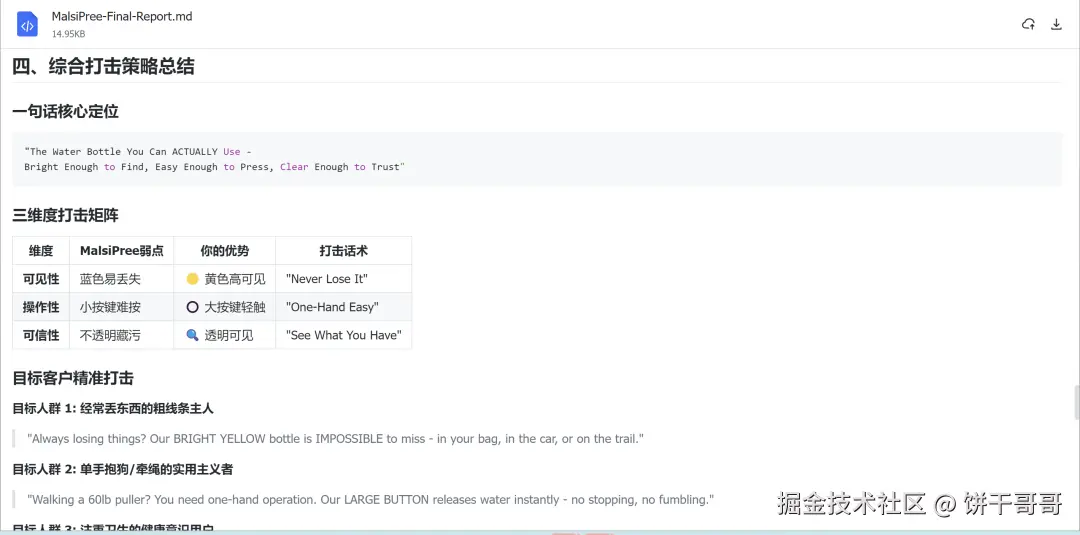This screenshot has height=535, width=1080.
Task: Download MalsiPree-Final-Report.md file
Action: (x=1056, y=25)
